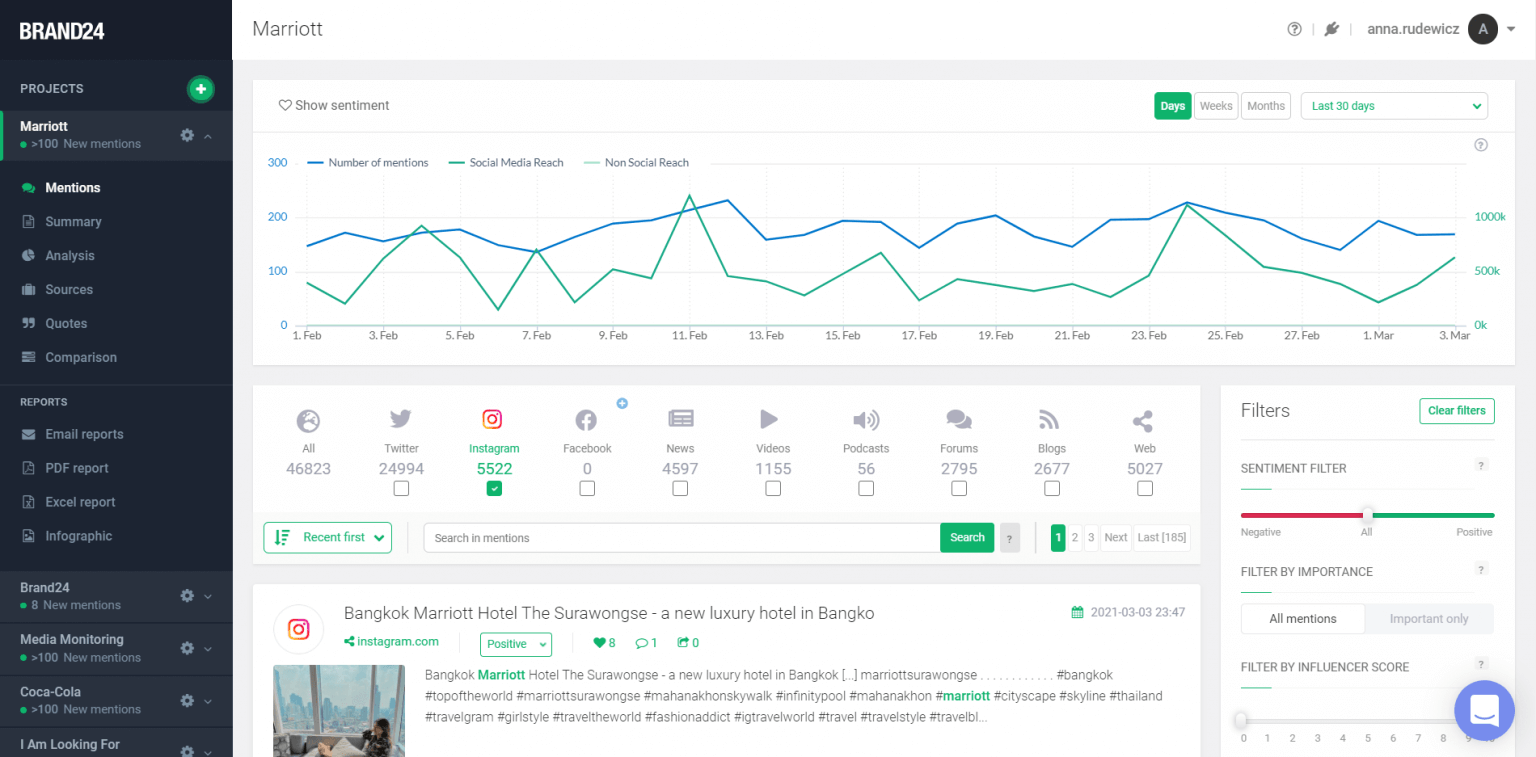Open Marriott project settings gear icon
1536x757 pixels.
[x=187, y=135]
